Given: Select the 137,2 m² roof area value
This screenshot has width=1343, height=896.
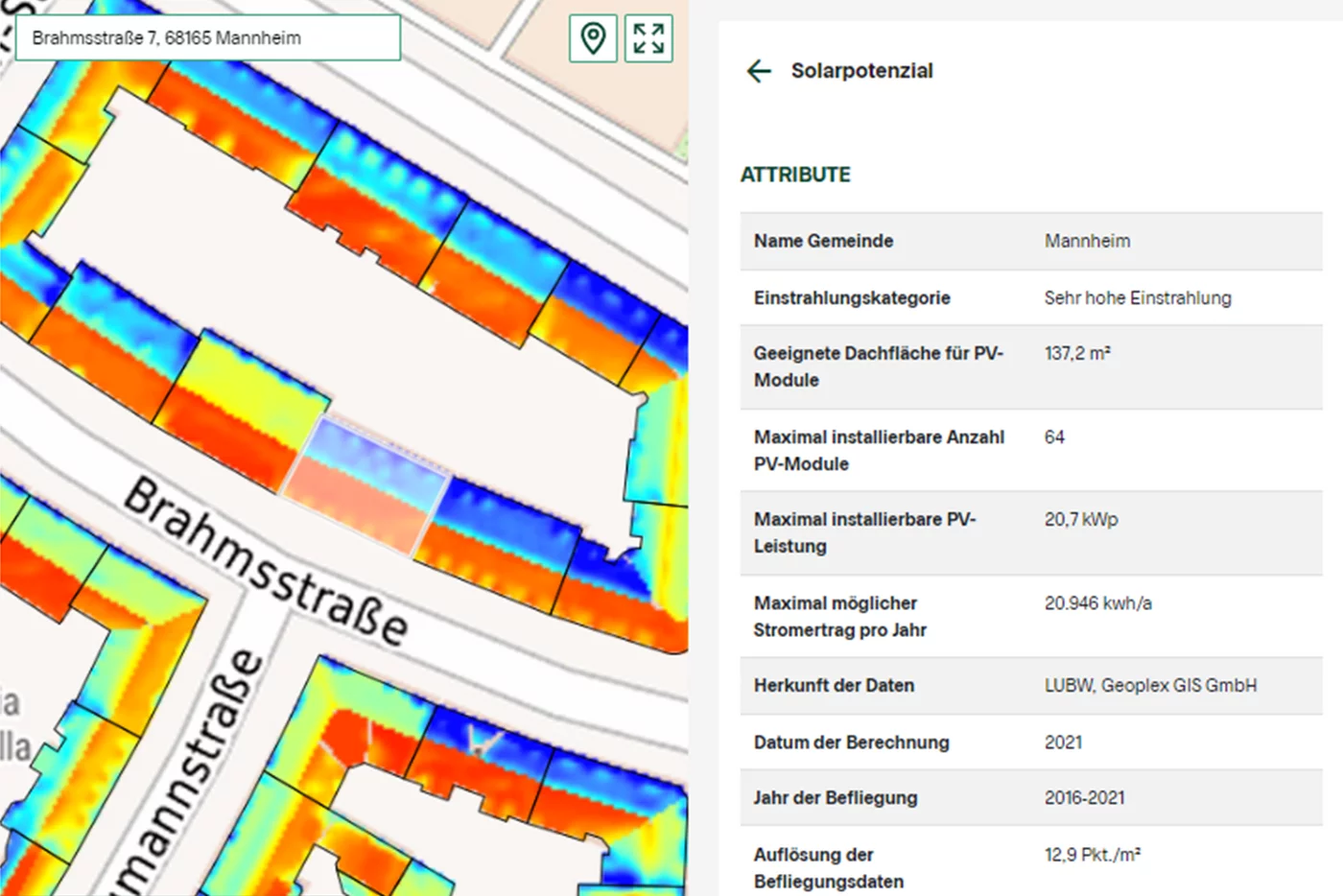Looking at the screenshot, I should pyautogui.click(x=1077, y=353).
